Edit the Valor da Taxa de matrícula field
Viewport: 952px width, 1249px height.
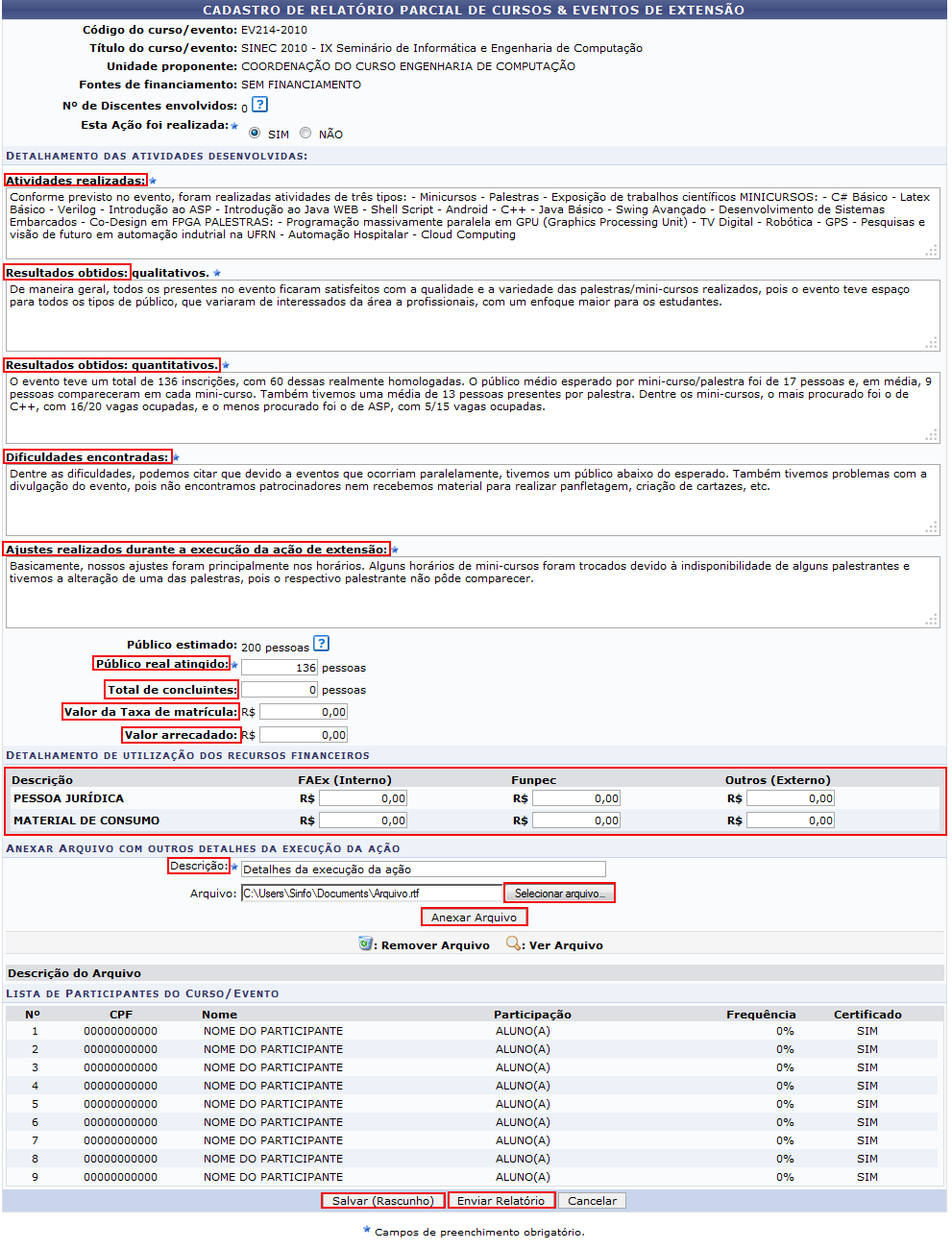[x=303, y=712]
